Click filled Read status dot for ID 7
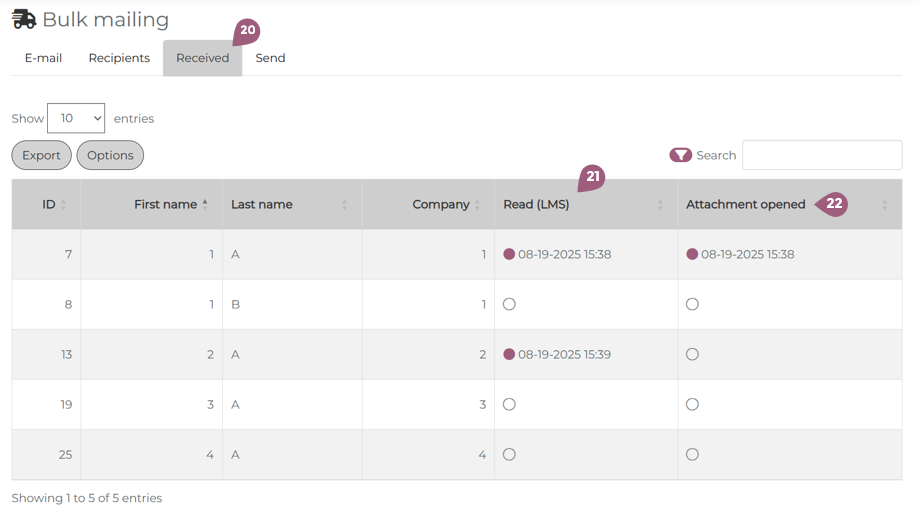The image size is (919, 514). point(509,254)
